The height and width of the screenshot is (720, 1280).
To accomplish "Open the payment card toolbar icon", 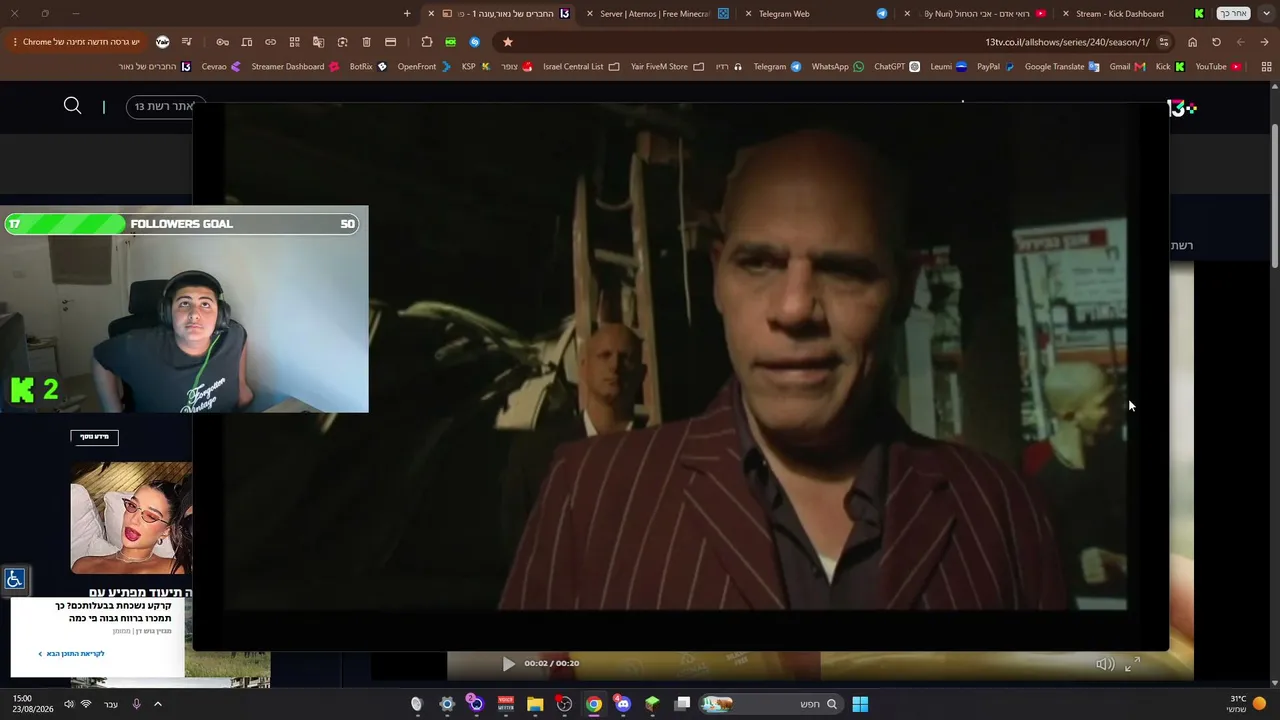I will pos(390,42).
